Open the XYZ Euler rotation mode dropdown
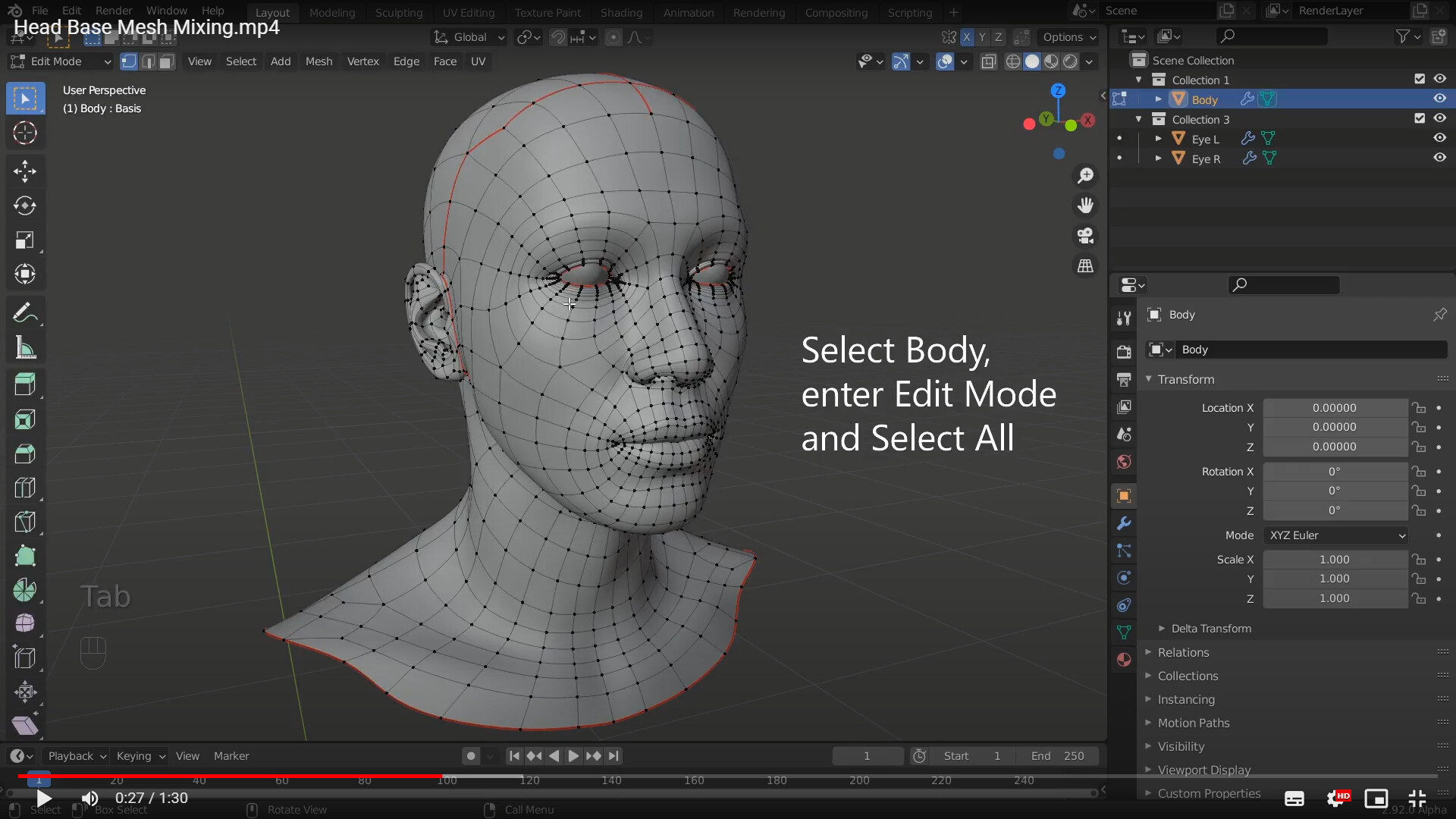This screenshot has width=1456, height=819. (x=1336, y=535)
